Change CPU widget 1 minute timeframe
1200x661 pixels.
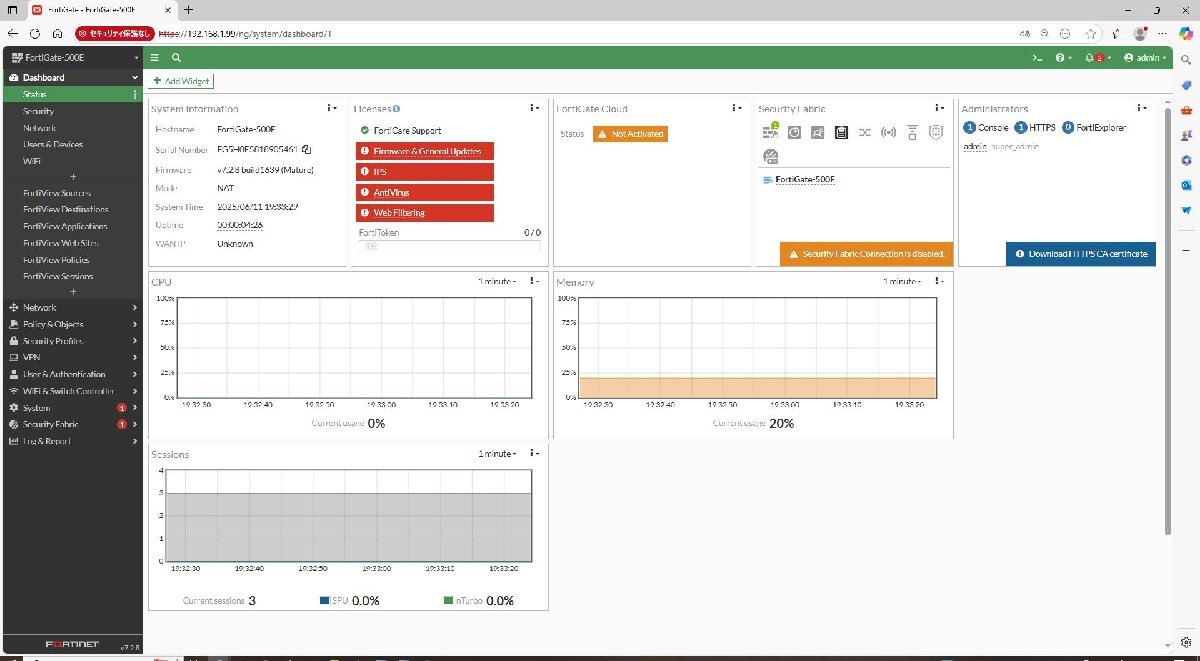click(x=497, y=282)
